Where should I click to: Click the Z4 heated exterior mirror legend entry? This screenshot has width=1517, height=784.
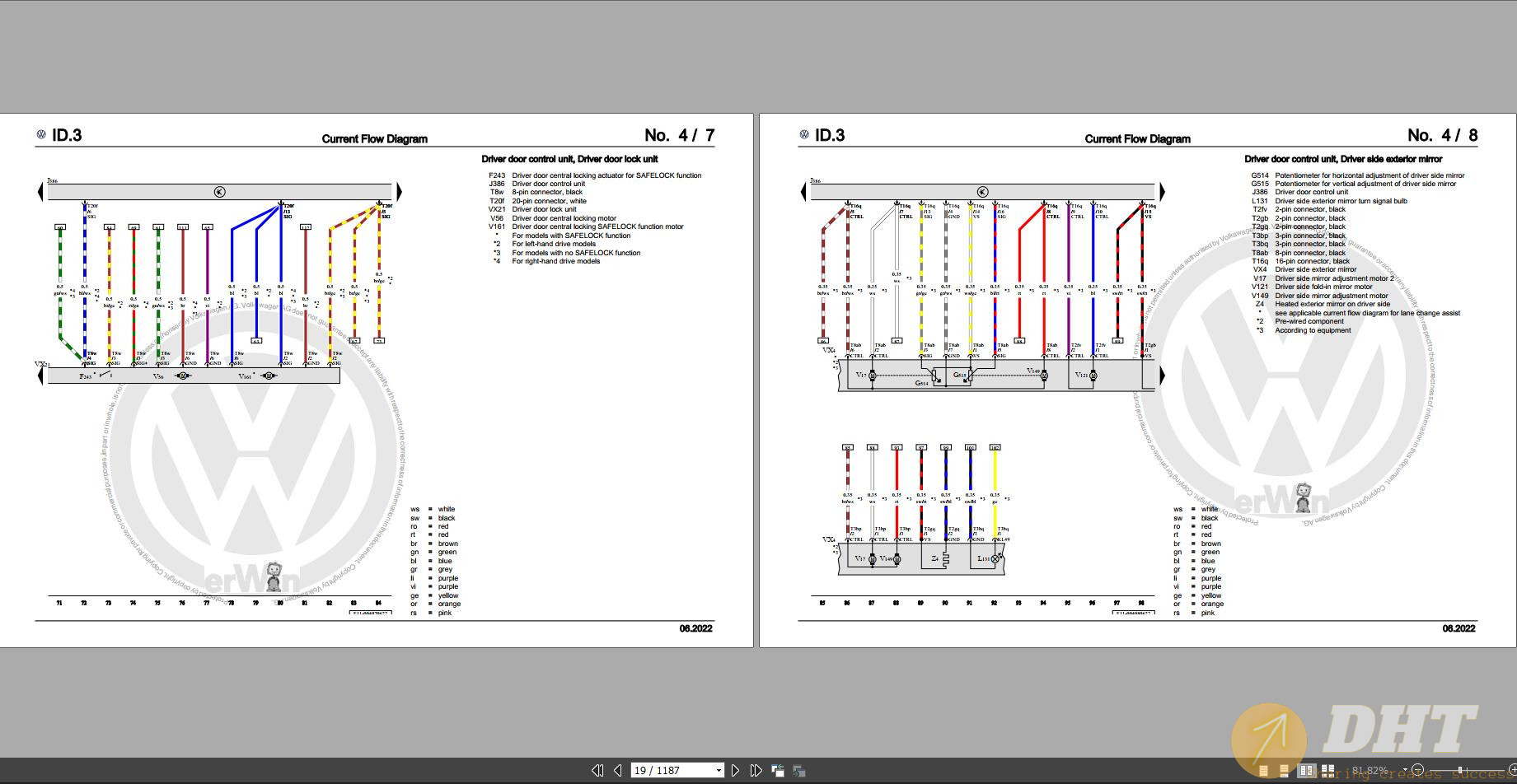point(1323,304)
